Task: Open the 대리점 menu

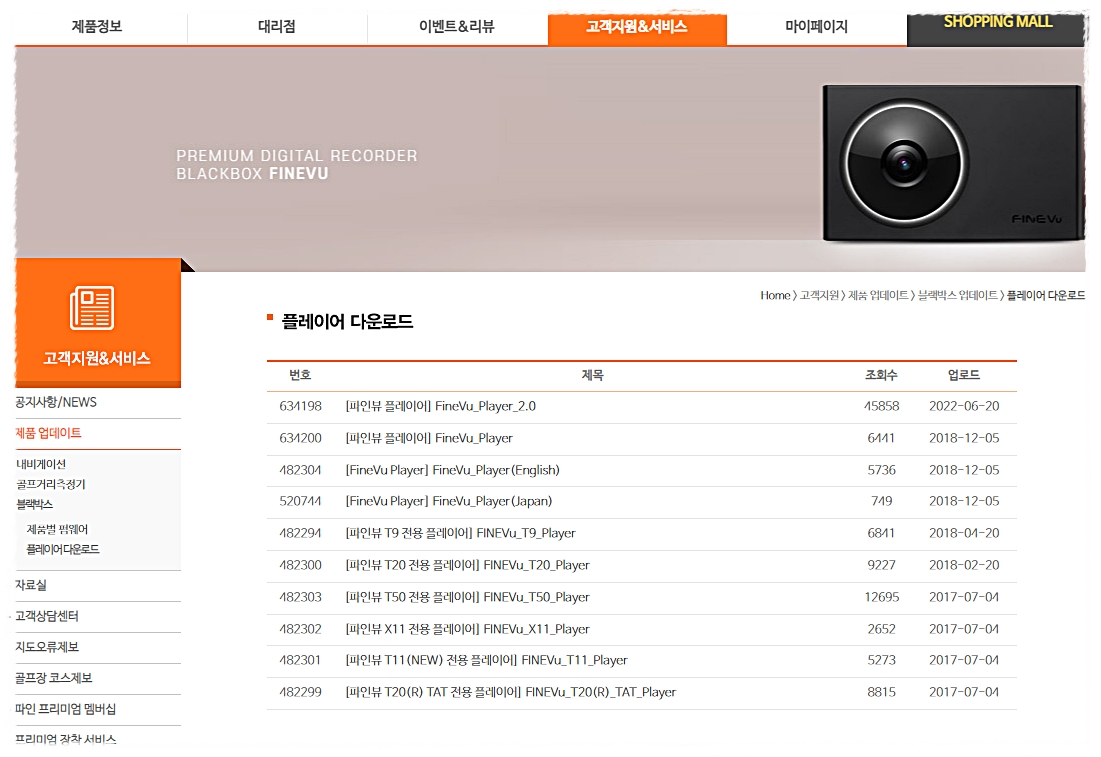Action: tap(277, 27)
